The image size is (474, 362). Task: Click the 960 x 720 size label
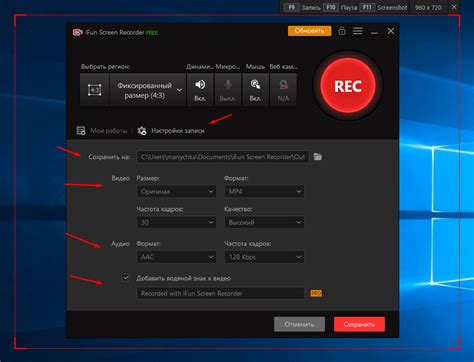(x=428, y=7)
